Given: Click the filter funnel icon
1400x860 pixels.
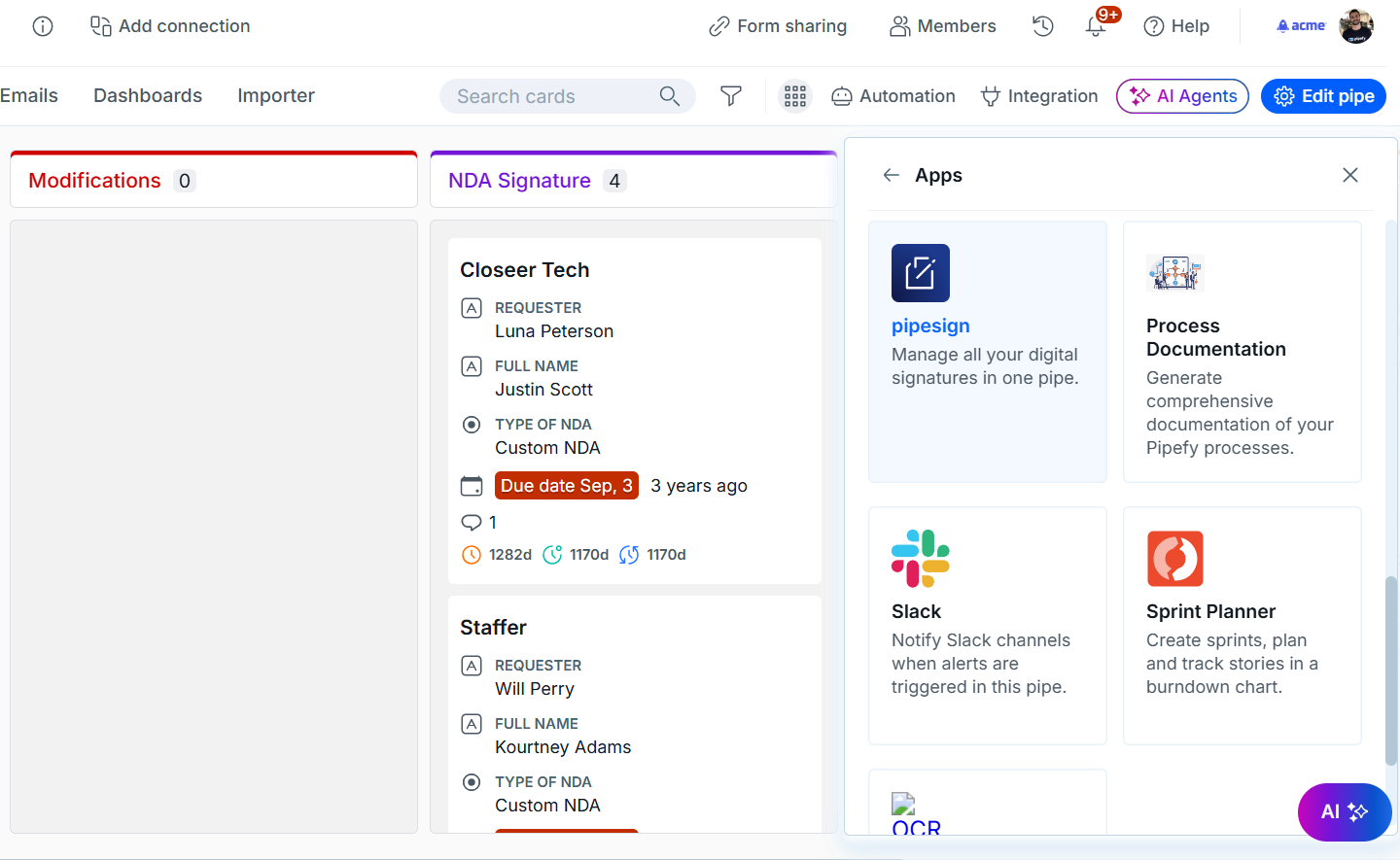Looking at the screenshot, I should click(x=731, y=96).
